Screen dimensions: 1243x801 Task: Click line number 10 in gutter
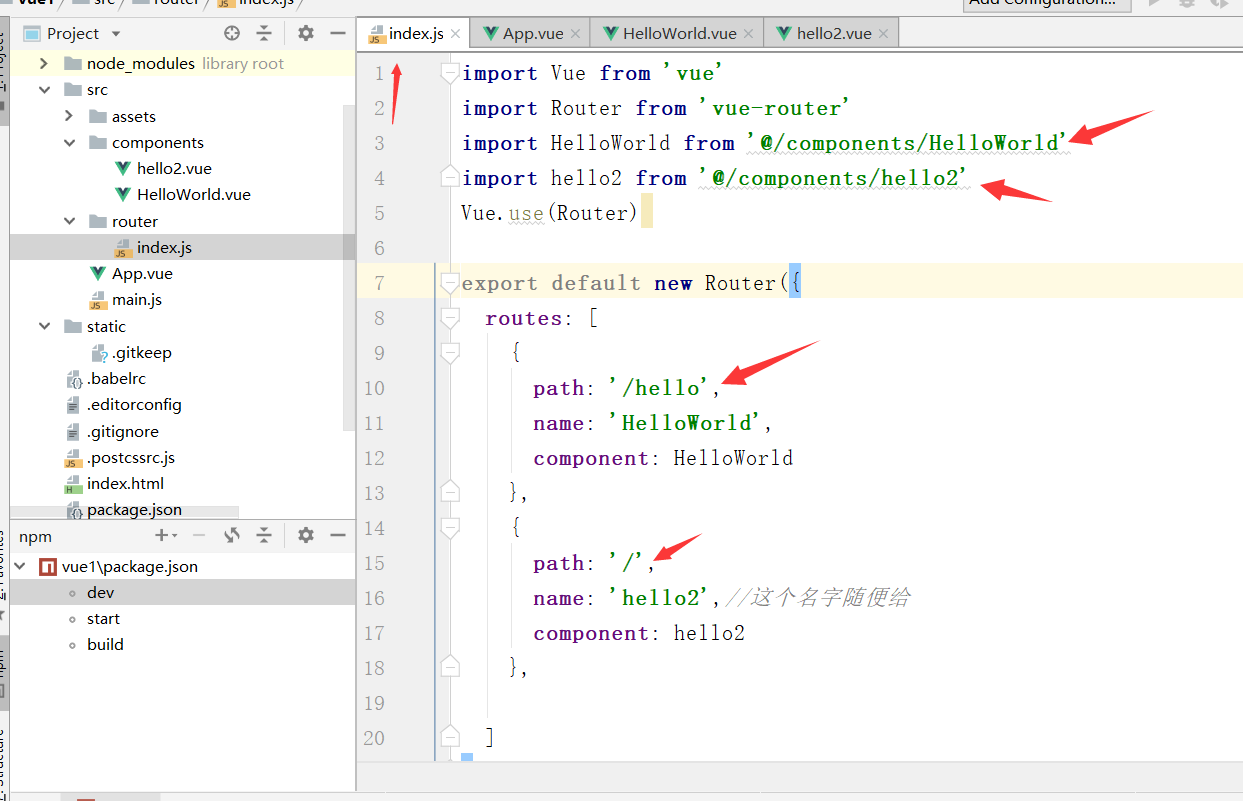coord(374,388)
